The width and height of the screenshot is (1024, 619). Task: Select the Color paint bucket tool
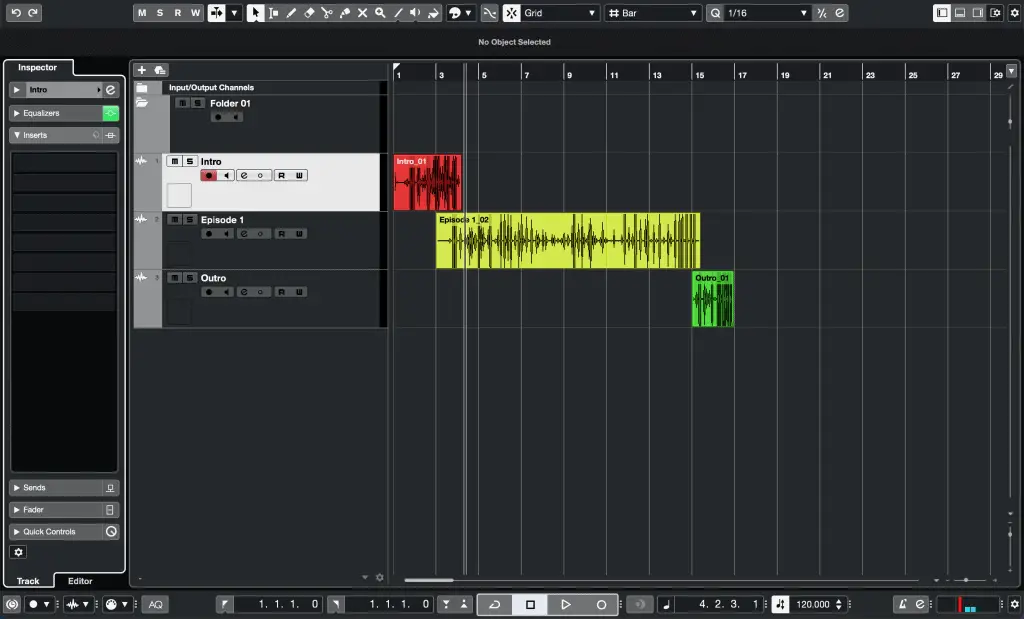point(433,12)
